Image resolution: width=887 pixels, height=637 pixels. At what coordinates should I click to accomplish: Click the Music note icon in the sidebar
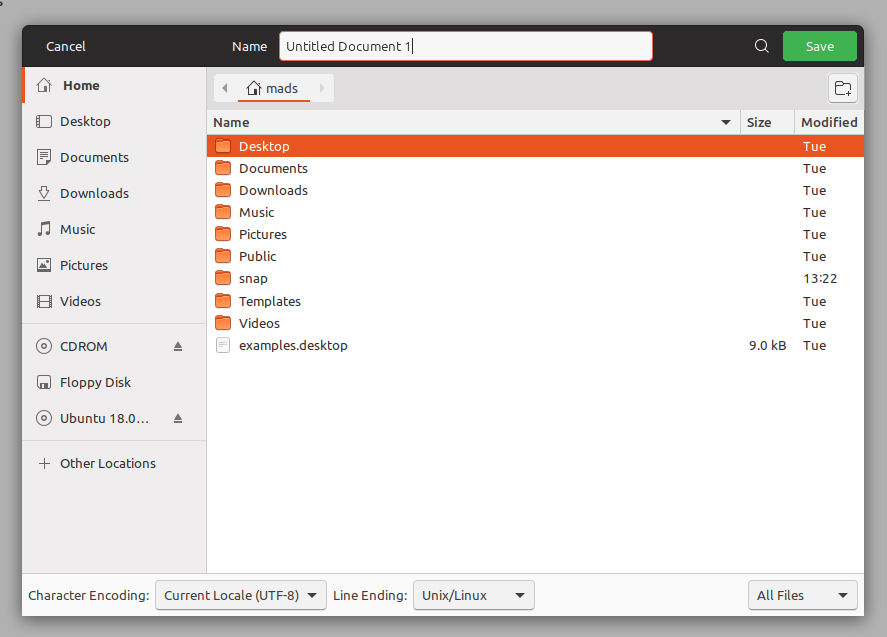point(44,229)
